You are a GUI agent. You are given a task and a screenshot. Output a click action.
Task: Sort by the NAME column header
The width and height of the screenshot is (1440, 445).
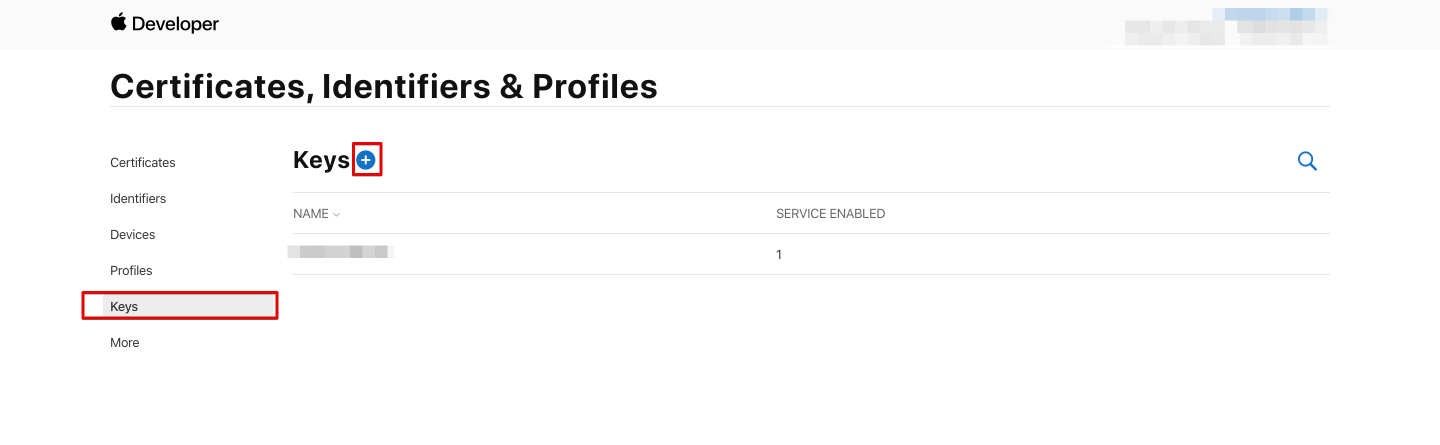click(310, 214)
